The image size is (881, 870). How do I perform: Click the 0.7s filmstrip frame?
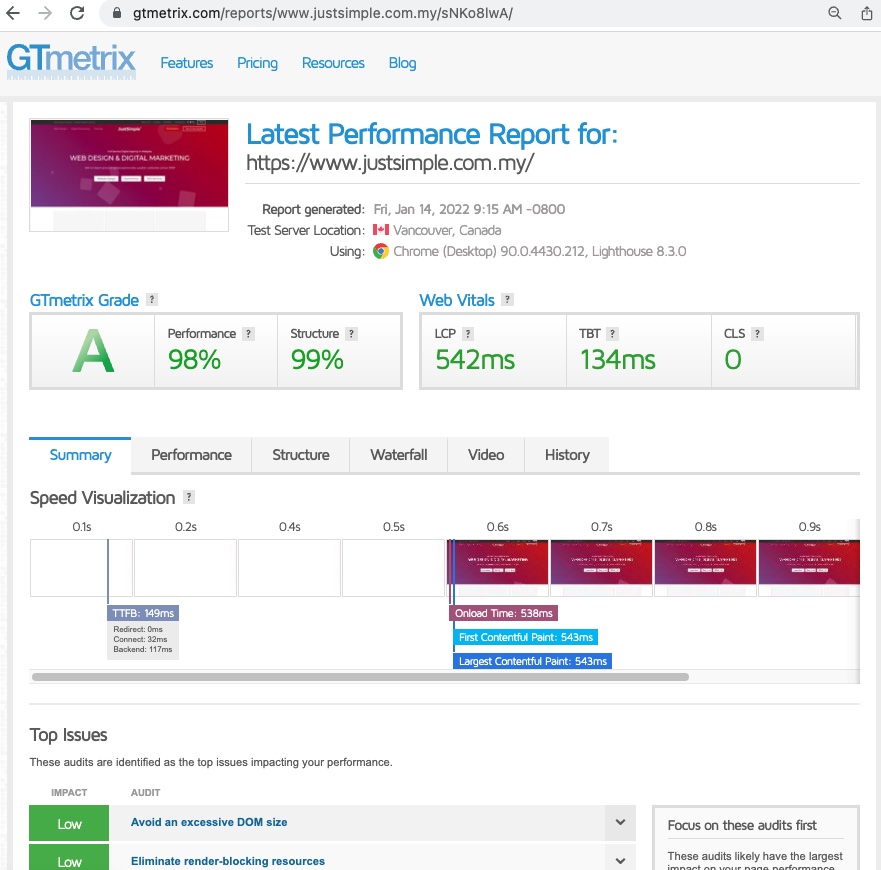pyautogui.click(x=601, y=568)
